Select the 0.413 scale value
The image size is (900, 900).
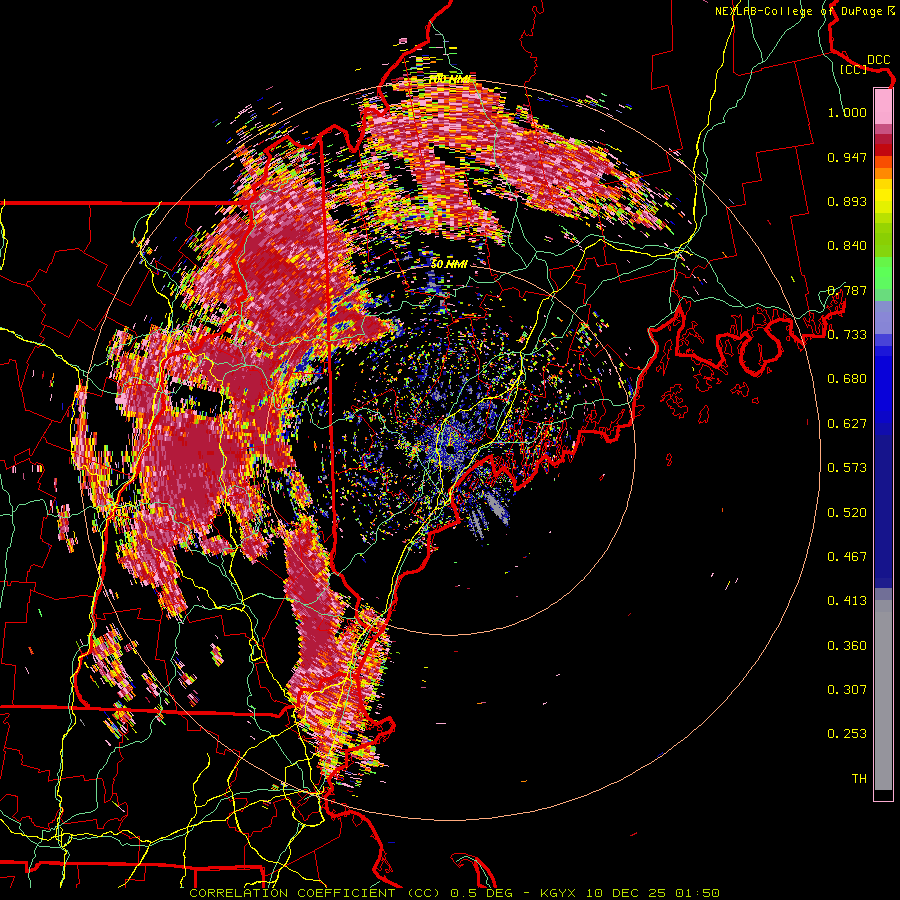[847, 601]
